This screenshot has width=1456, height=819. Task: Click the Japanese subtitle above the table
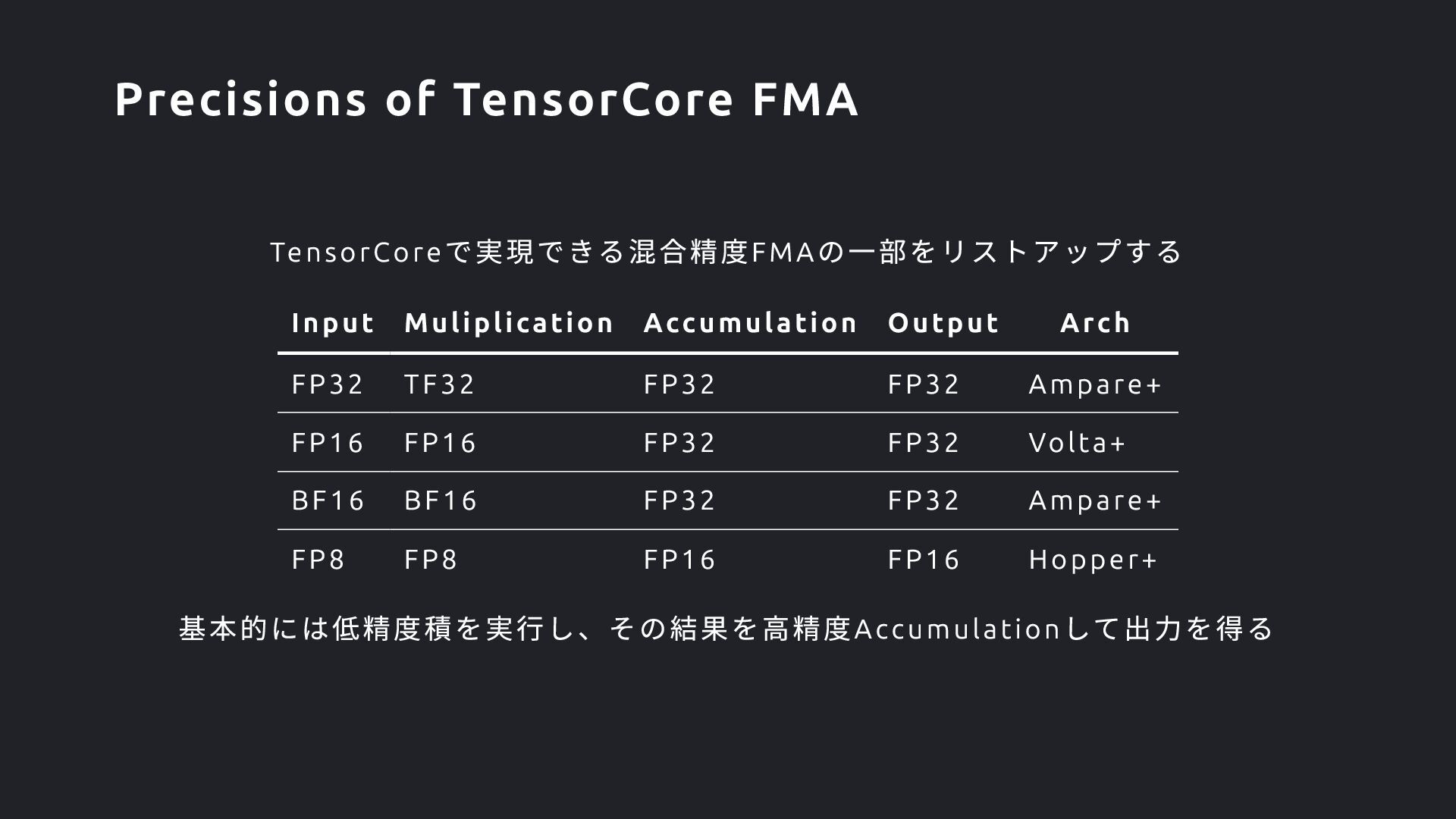pos(726,252)
